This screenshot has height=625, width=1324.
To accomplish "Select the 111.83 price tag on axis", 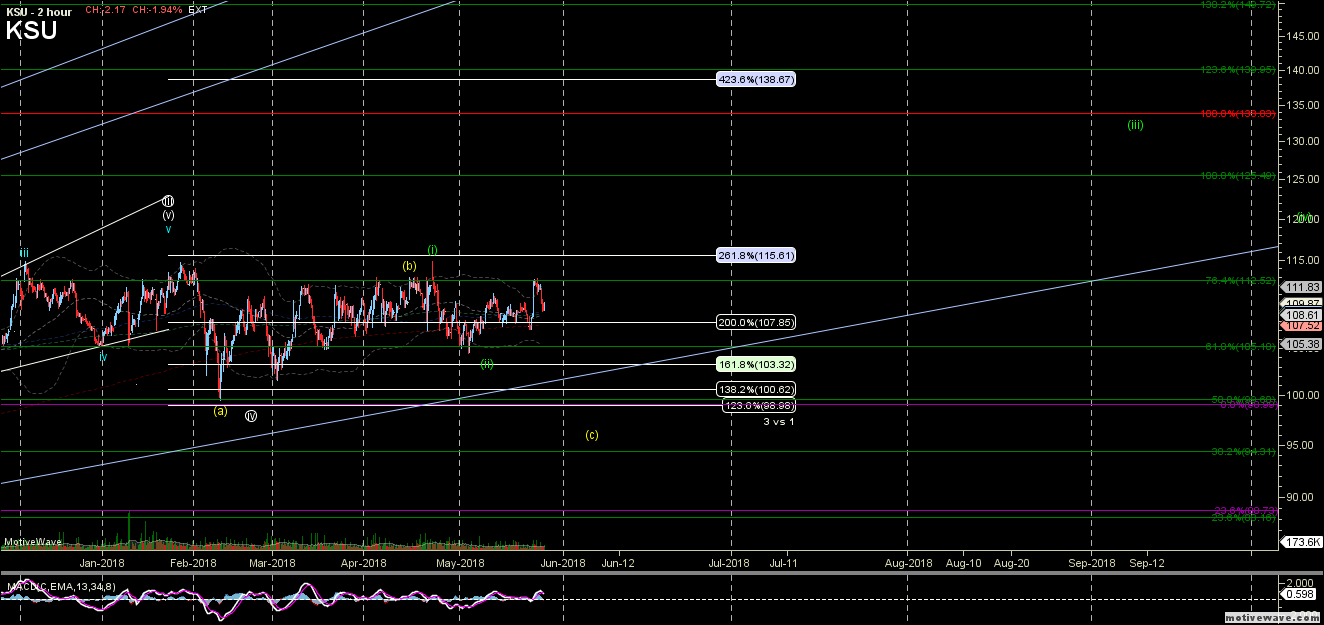I will click(1302, 287).
